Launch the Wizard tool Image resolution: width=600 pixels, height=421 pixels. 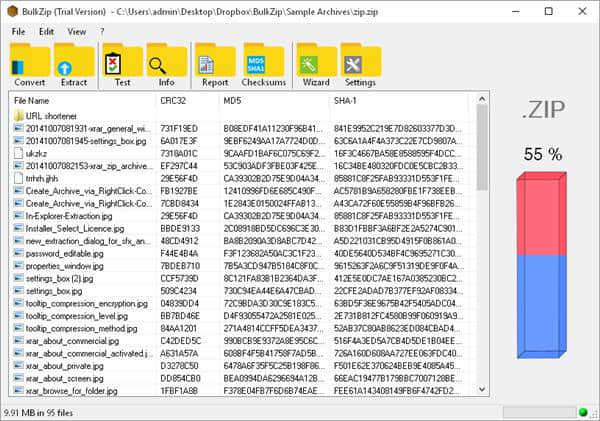coord(315,66)
